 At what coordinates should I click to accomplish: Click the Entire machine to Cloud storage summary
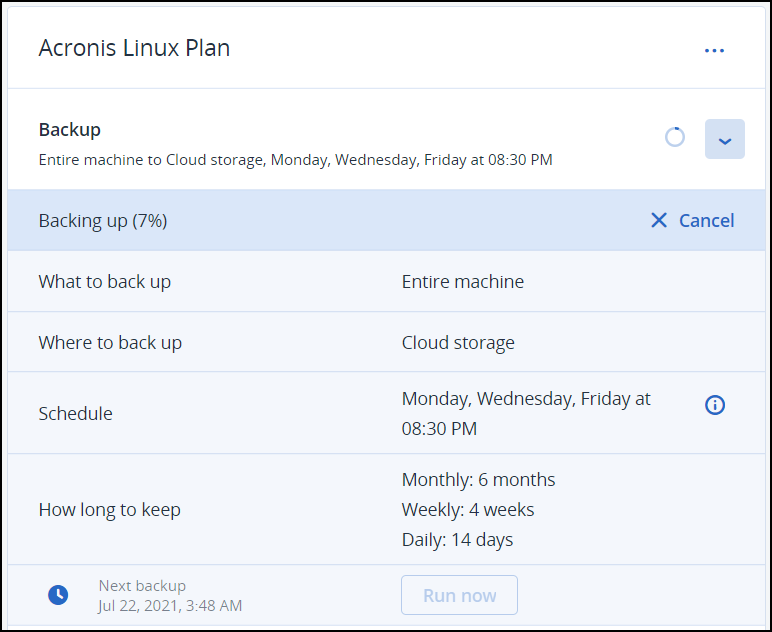coord(295,160)
